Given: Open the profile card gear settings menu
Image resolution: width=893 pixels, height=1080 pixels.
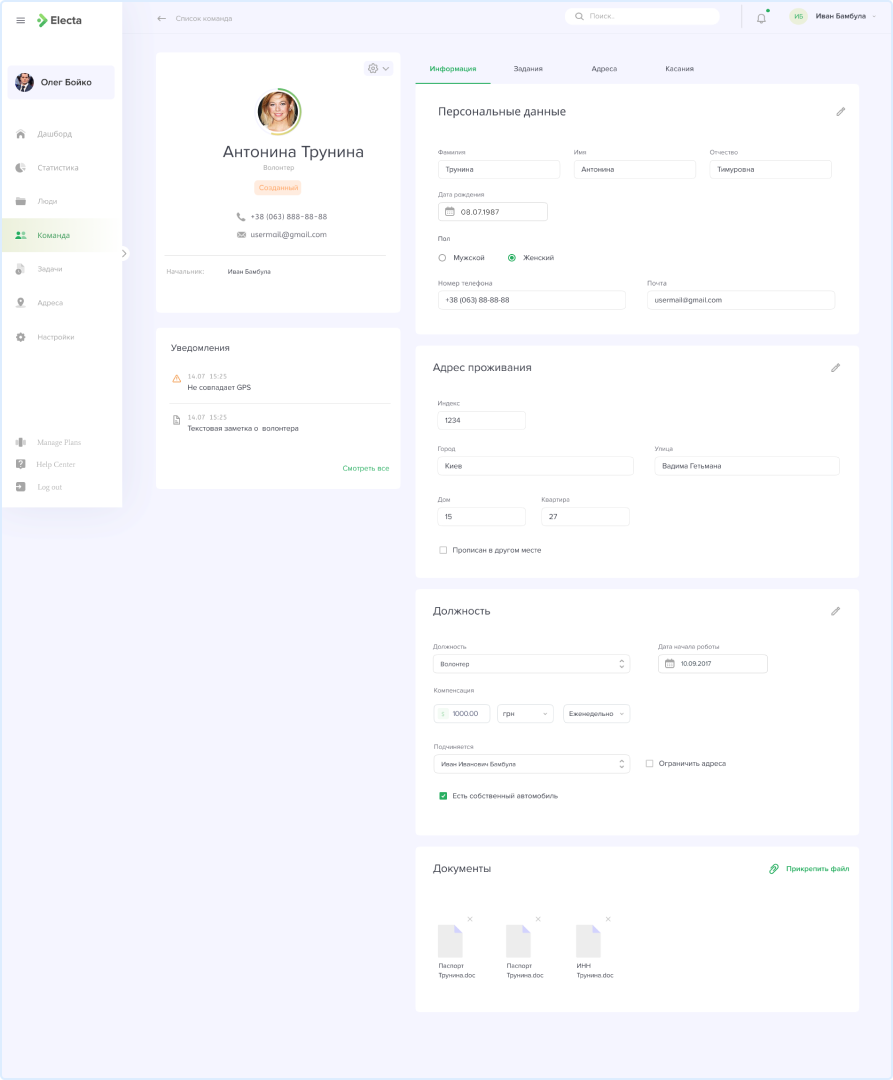Looking at the screenshot, I should [x=378, y=68].
